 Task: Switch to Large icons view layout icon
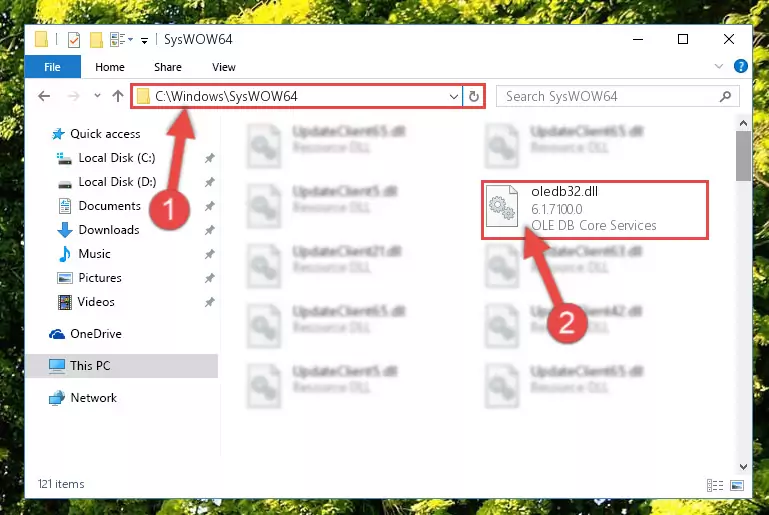[737, 486]
